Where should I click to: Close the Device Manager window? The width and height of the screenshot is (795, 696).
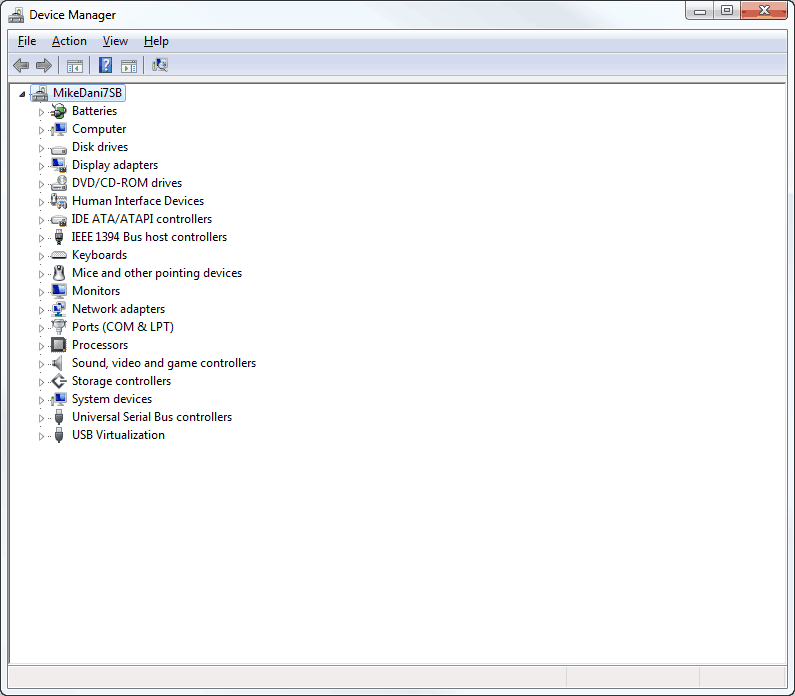coord(764,11)
